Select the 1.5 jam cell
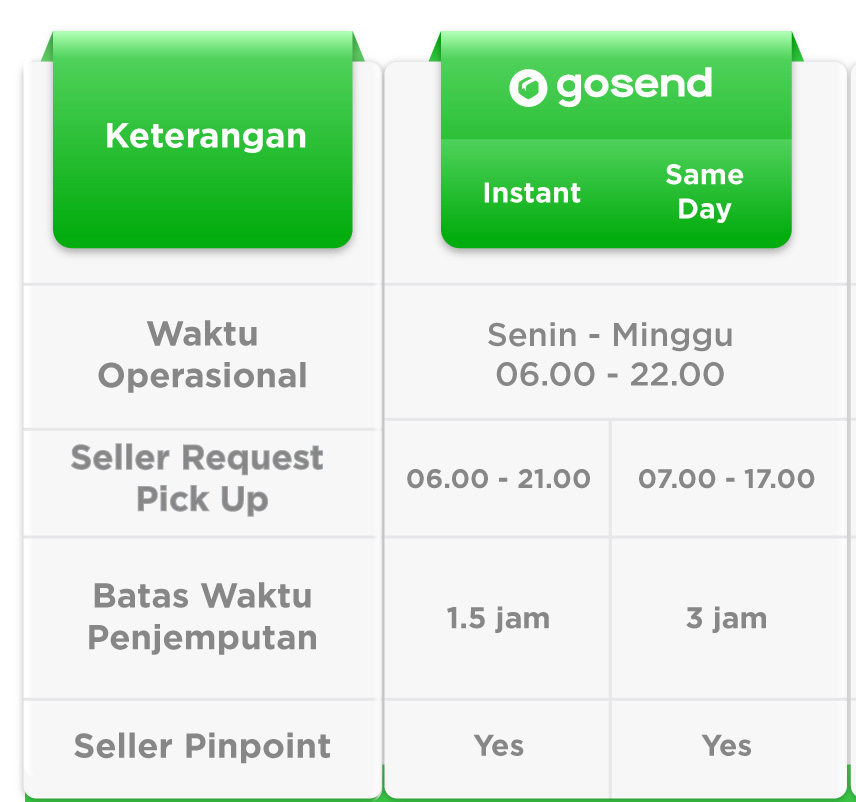This screenshot has height=802, width=856. (498, 619)
